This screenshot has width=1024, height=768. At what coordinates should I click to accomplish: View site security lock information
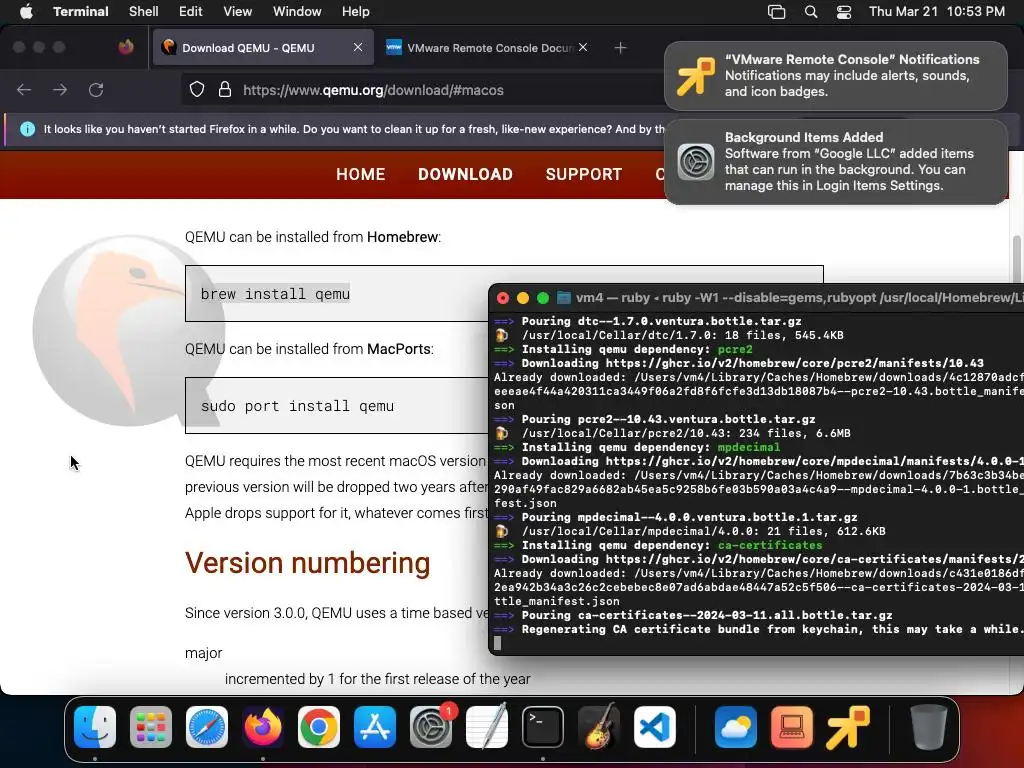(x=225, y=89)
